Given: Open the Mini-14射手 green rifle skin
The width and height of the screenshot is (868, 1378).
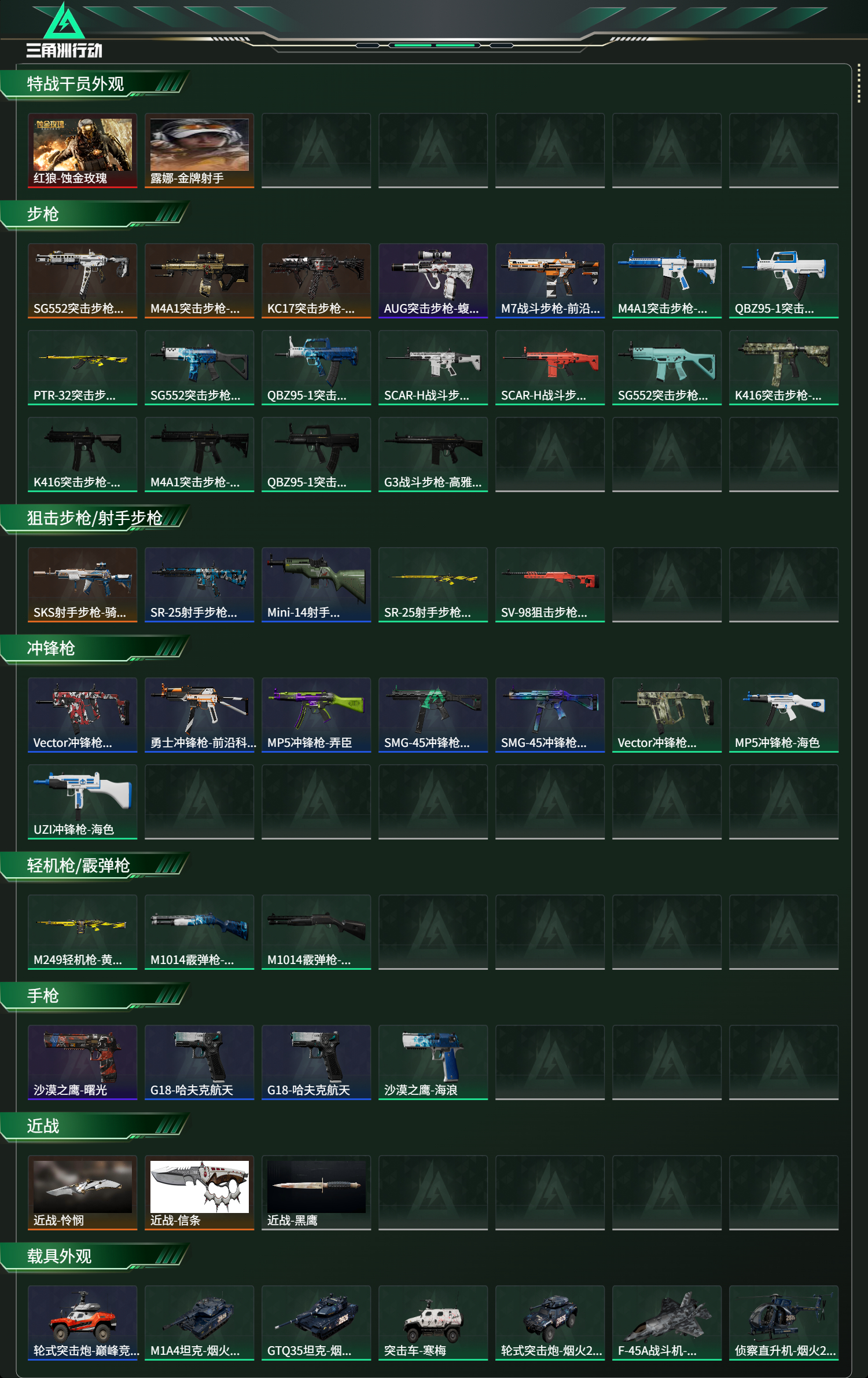Looking at the screenshot, I should tap(317, 585).
